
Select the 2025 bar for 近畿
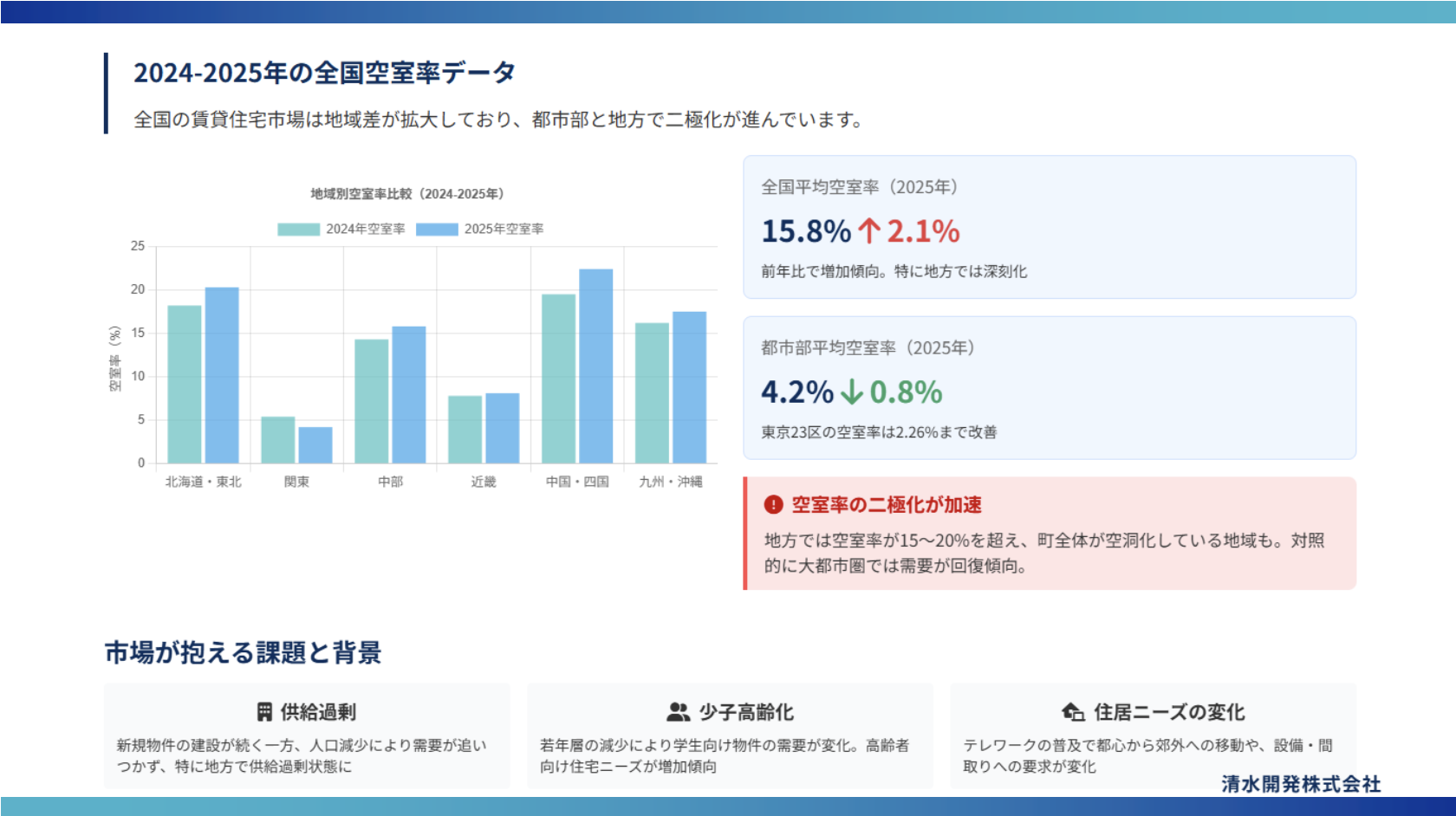(503, 428)
